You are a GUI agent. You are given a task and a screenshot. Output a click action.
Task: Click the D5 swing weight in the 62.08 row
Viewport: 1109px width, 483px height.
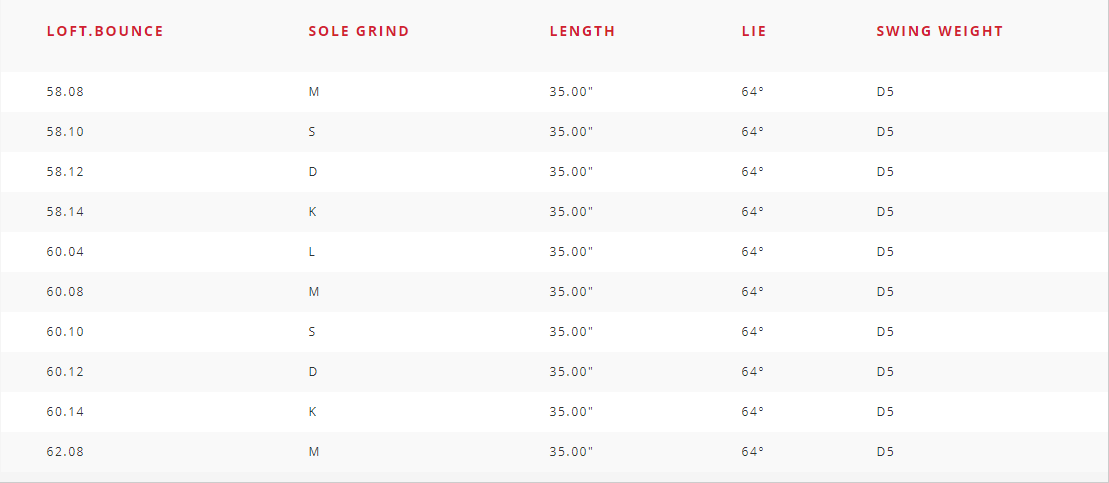[x=885, y=451]
